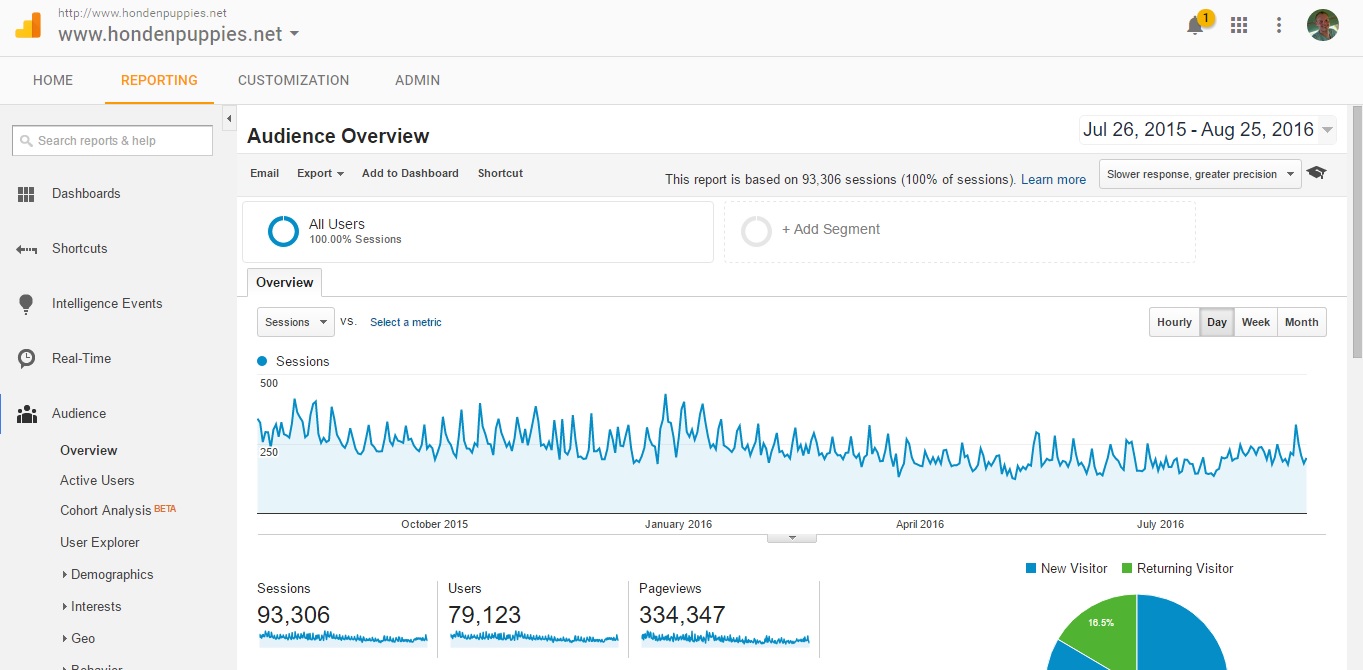
Task: Click the Intelligence Events lightbulb icon
Action: point(27,304)
